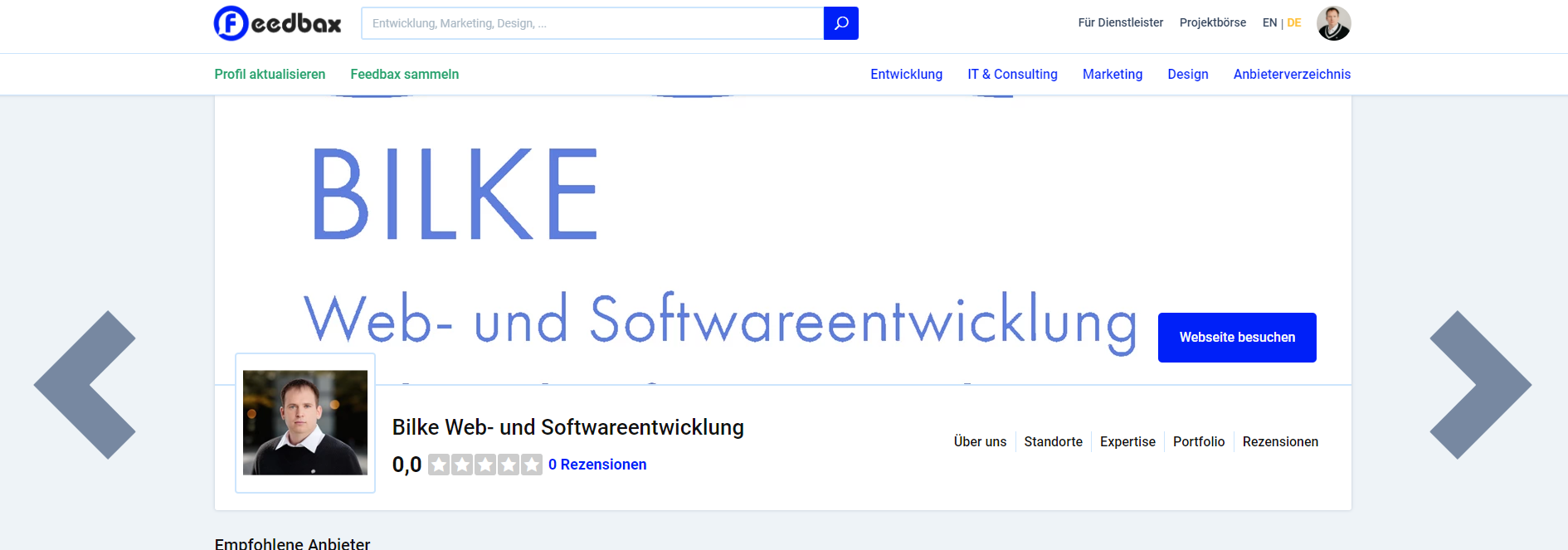This screenshot has width=1568, height=550.
Task: Open Design category
Action: pyautogui.click(x=1187, y=74)
